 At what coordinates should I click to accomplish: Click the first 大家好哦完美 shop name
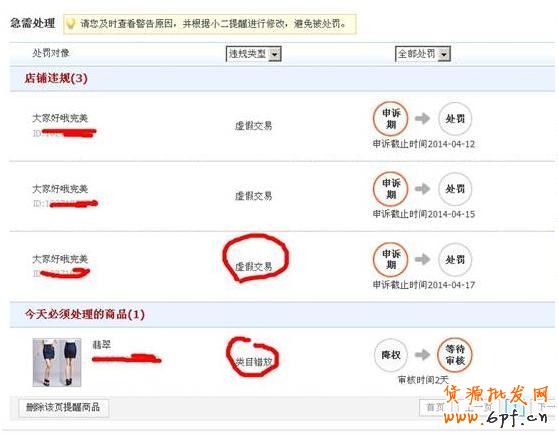(60, 118)
